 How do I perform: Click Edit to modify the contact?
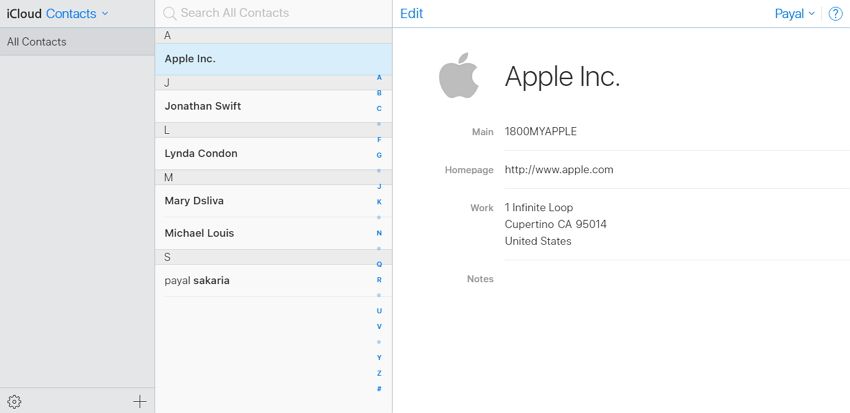click(411, 14)
